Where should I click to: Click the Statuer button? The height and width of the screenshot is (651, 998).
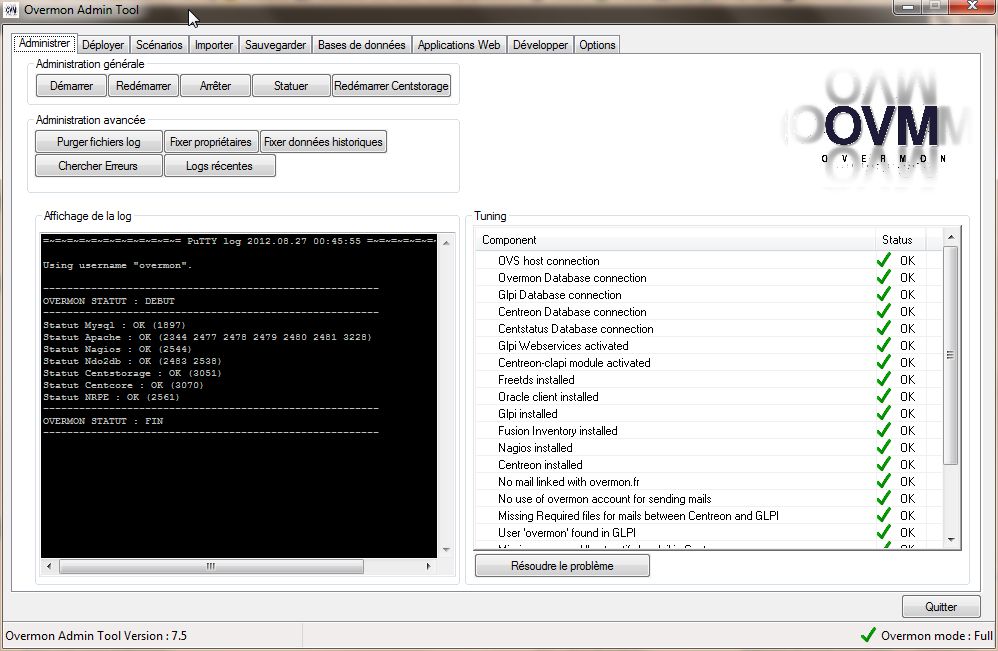(291, 86)
